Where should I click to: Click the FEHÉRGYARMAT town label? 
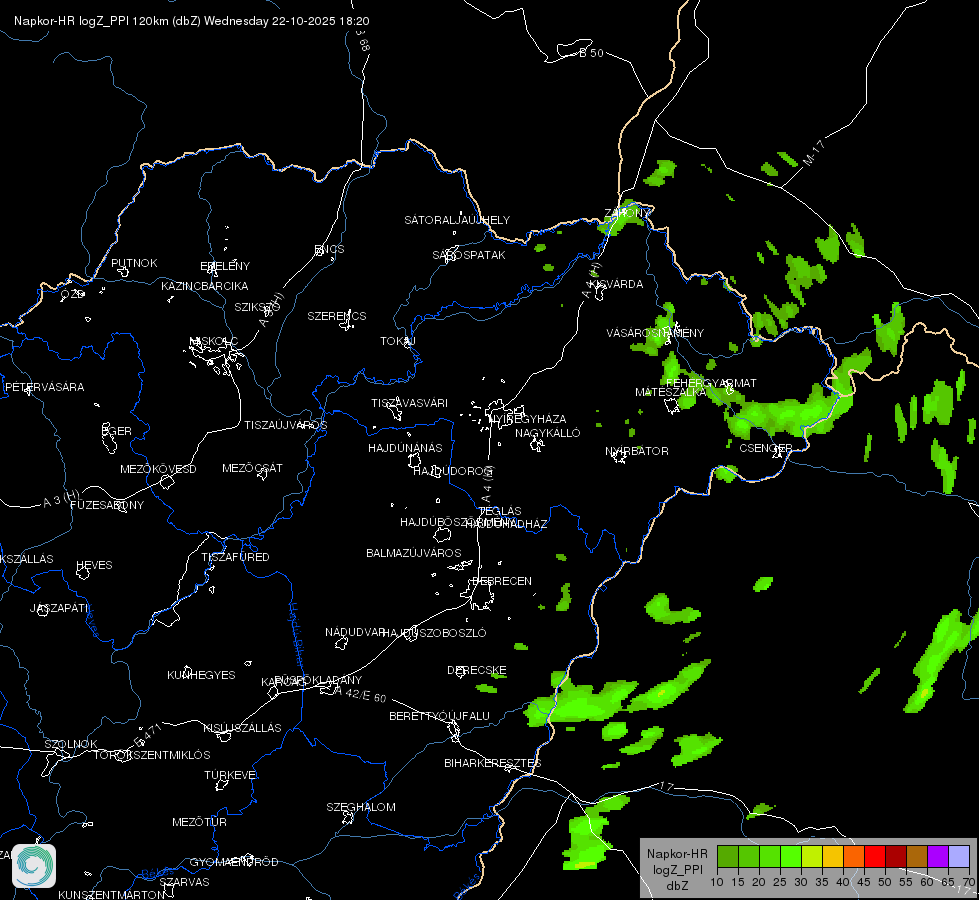pos(711,383)
